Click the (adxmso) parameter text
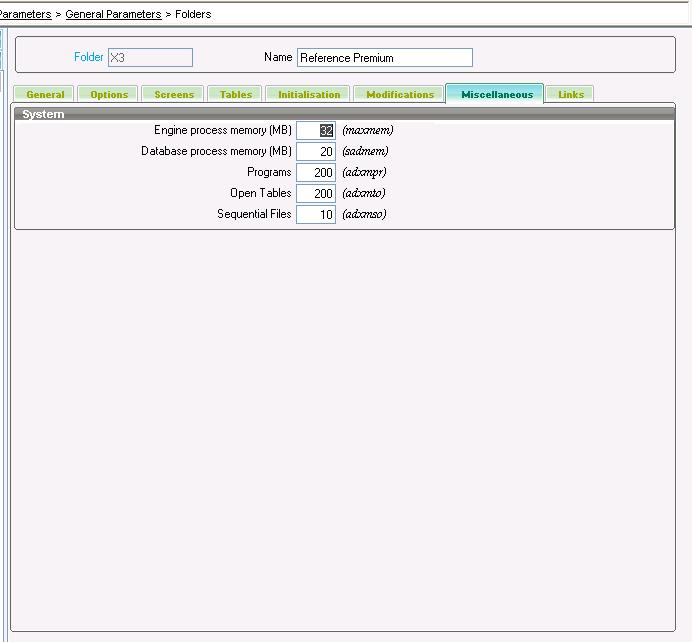692x642 pixels. [x=364, y=214]
